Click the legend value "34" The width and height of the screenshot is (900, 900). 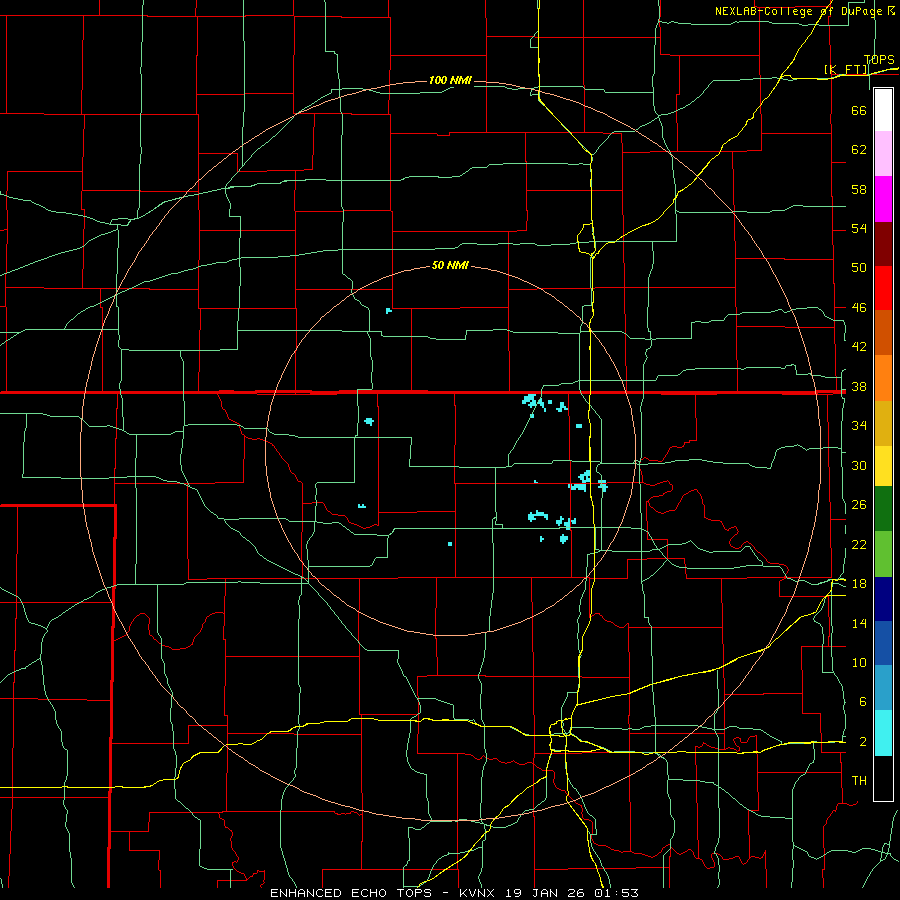point(859,426)
